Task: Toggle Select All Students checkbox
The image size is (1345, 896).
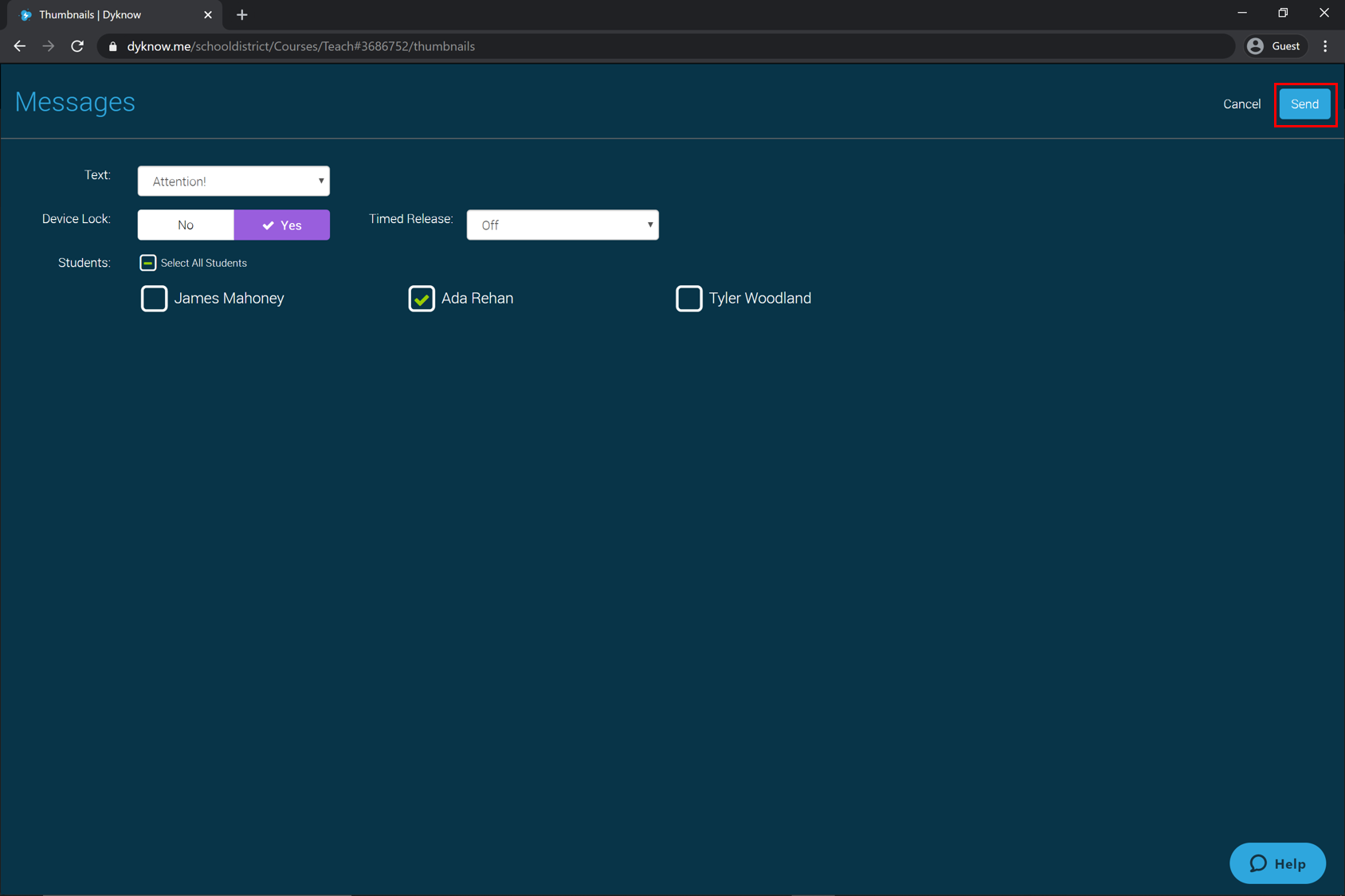Action: (x=148, y=263)
